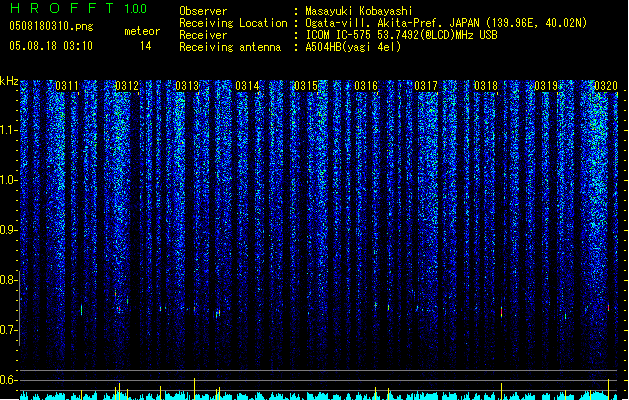Image resolution: width=629 pixels, height=400 pixels.
Task: Click the Observer field label
Action: (x=203, y=11)
